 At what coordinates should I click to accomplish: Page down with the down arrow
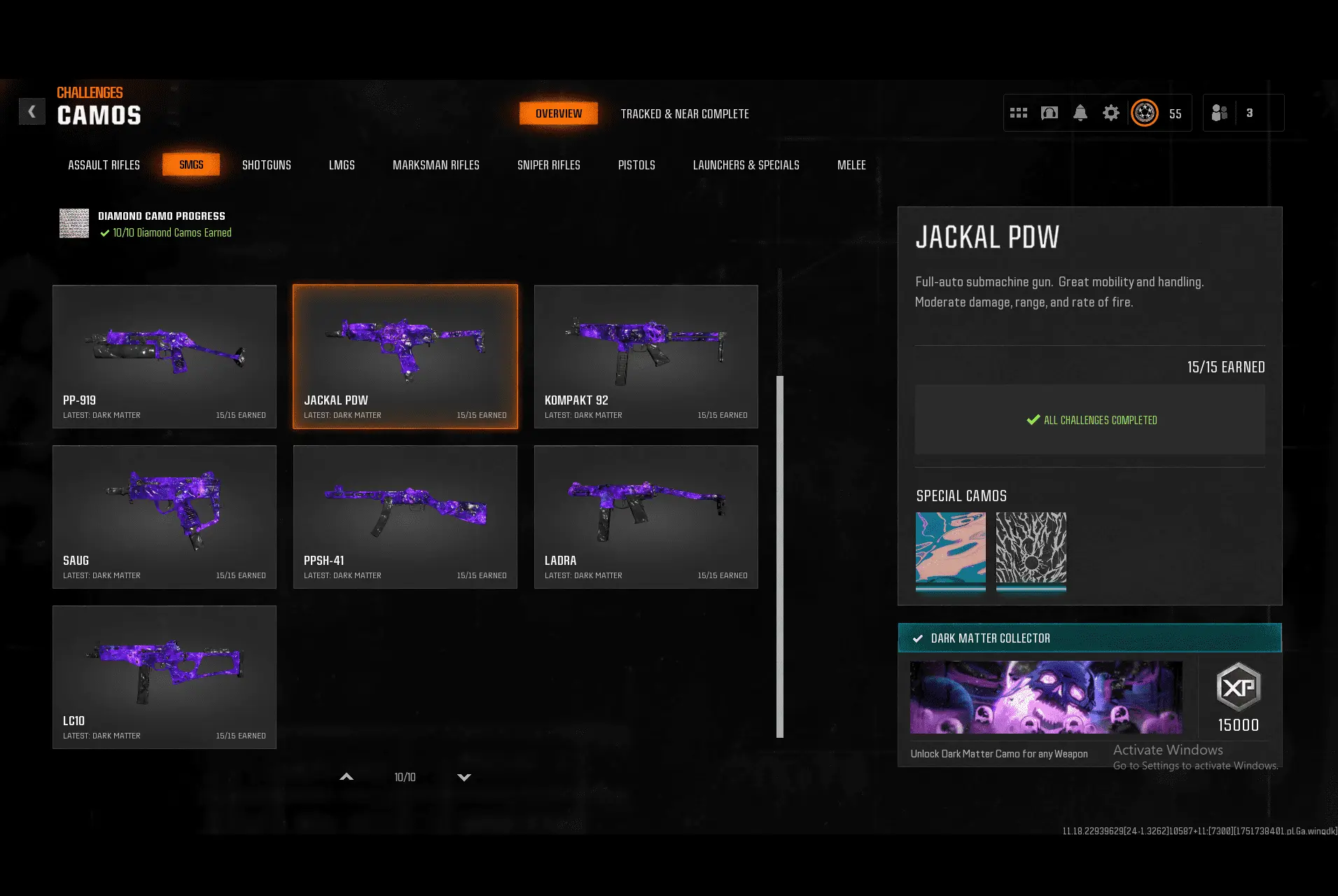pyautogui.click(x=464, y=777)
